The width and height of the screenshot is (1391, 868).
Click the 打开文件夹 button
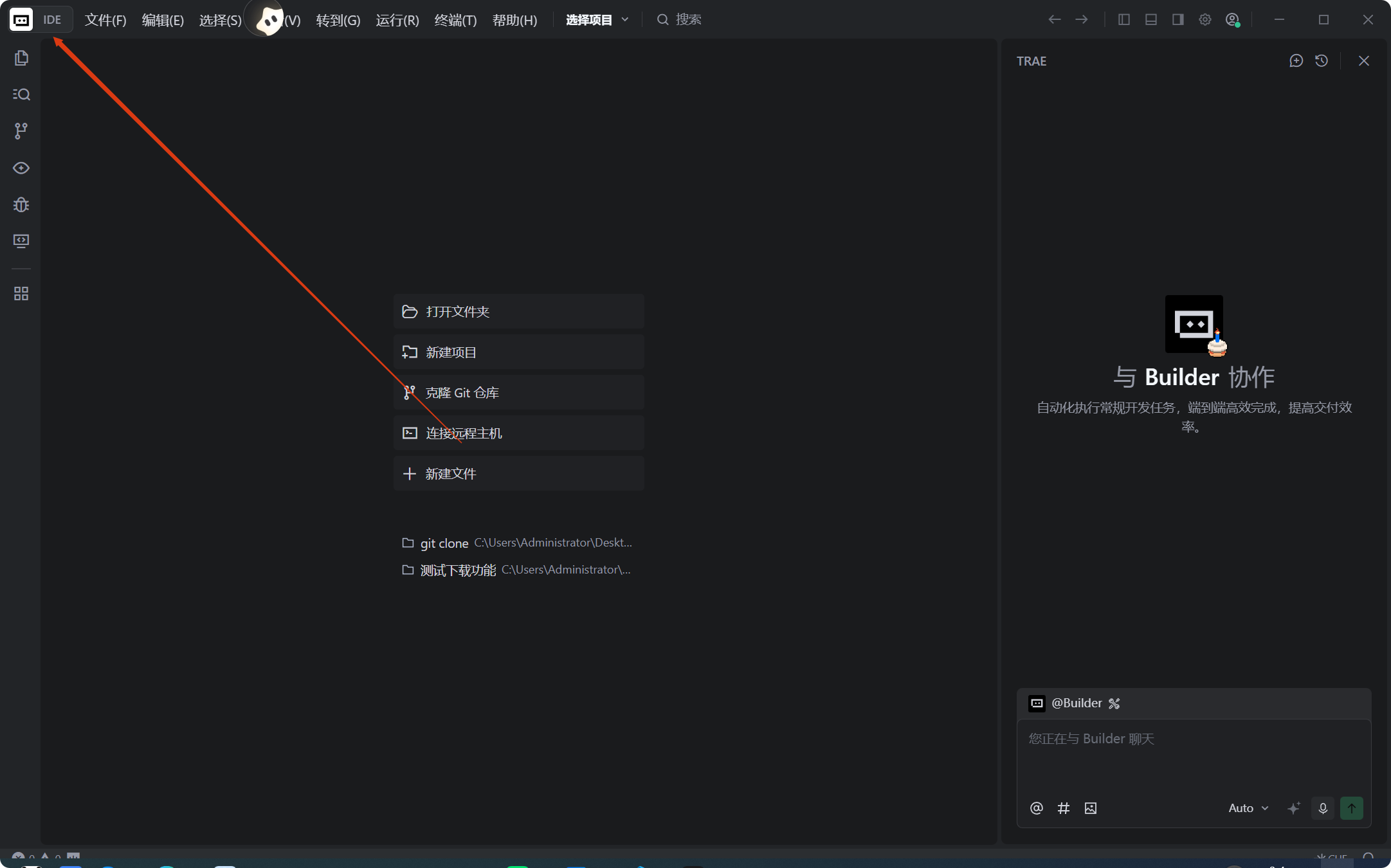click(518, 312)
